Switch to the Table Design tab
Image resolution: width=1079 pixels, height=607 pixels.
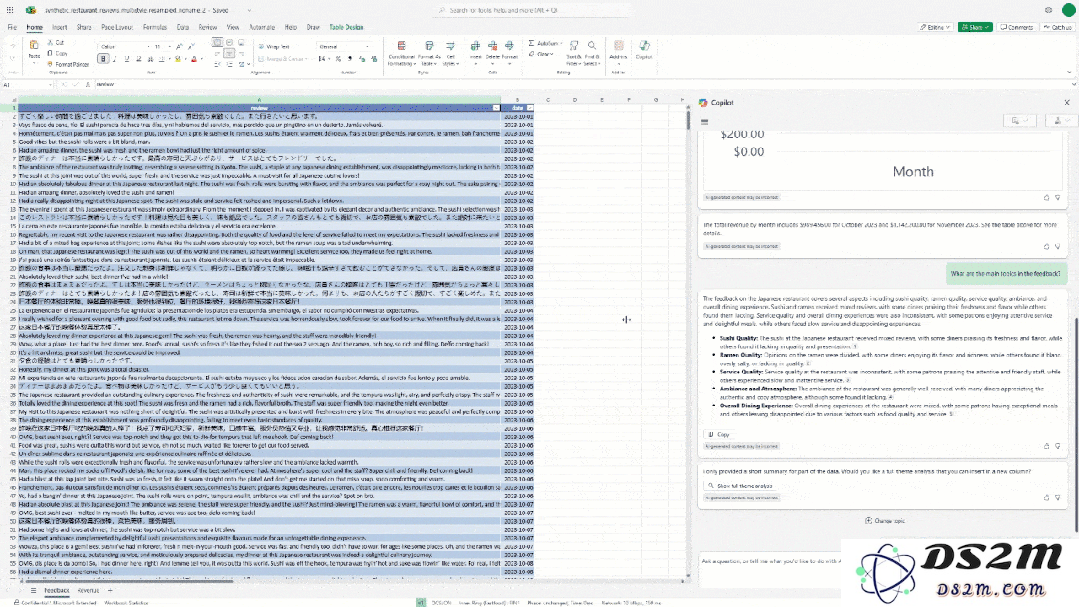coord(346,28)
